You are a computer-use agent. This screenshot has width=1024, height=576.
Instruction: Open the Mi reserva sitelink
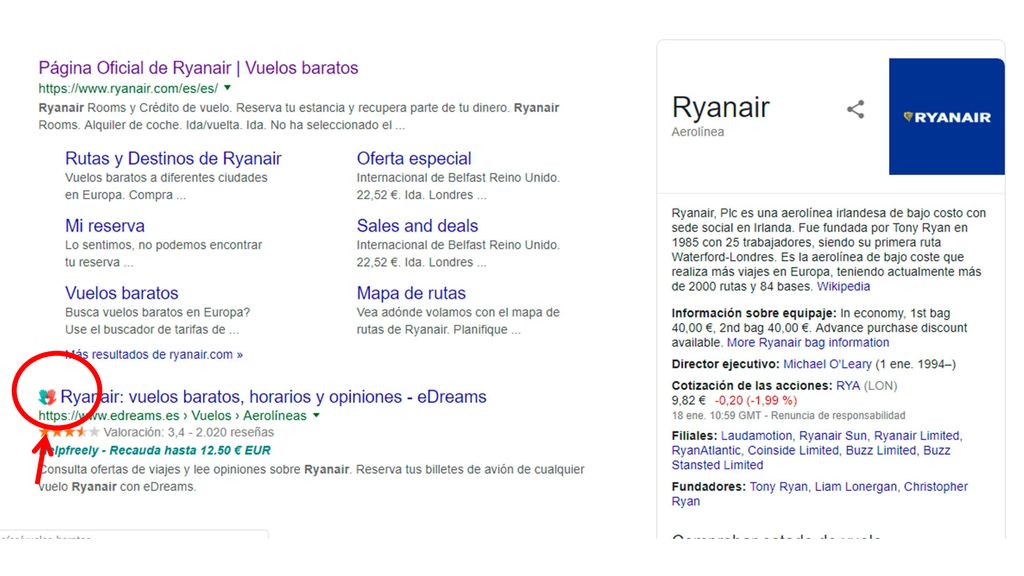(x=104, y=226)
